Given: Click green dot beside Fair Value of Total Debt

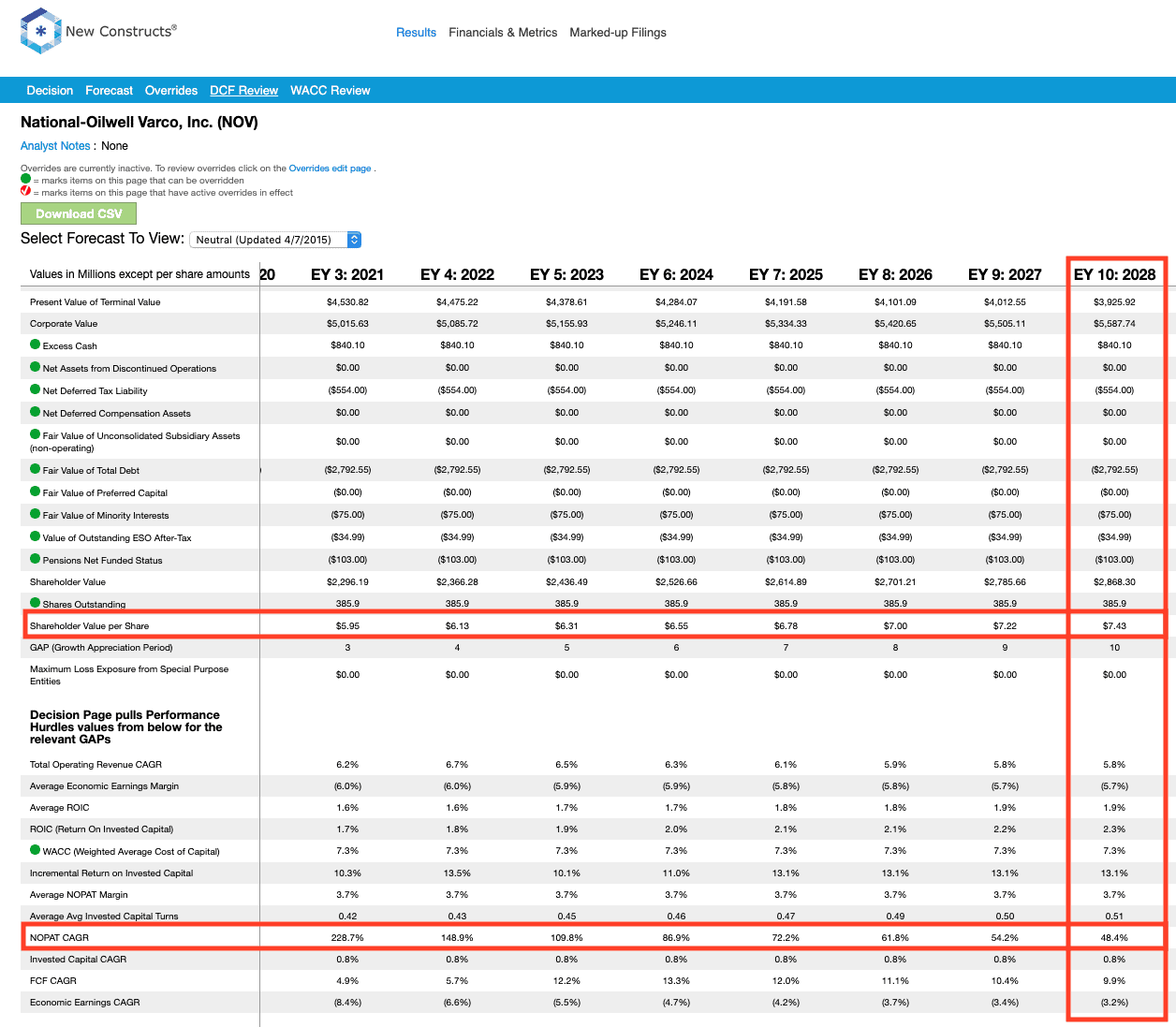Looking at the screenshot, I should pos(36,469).
